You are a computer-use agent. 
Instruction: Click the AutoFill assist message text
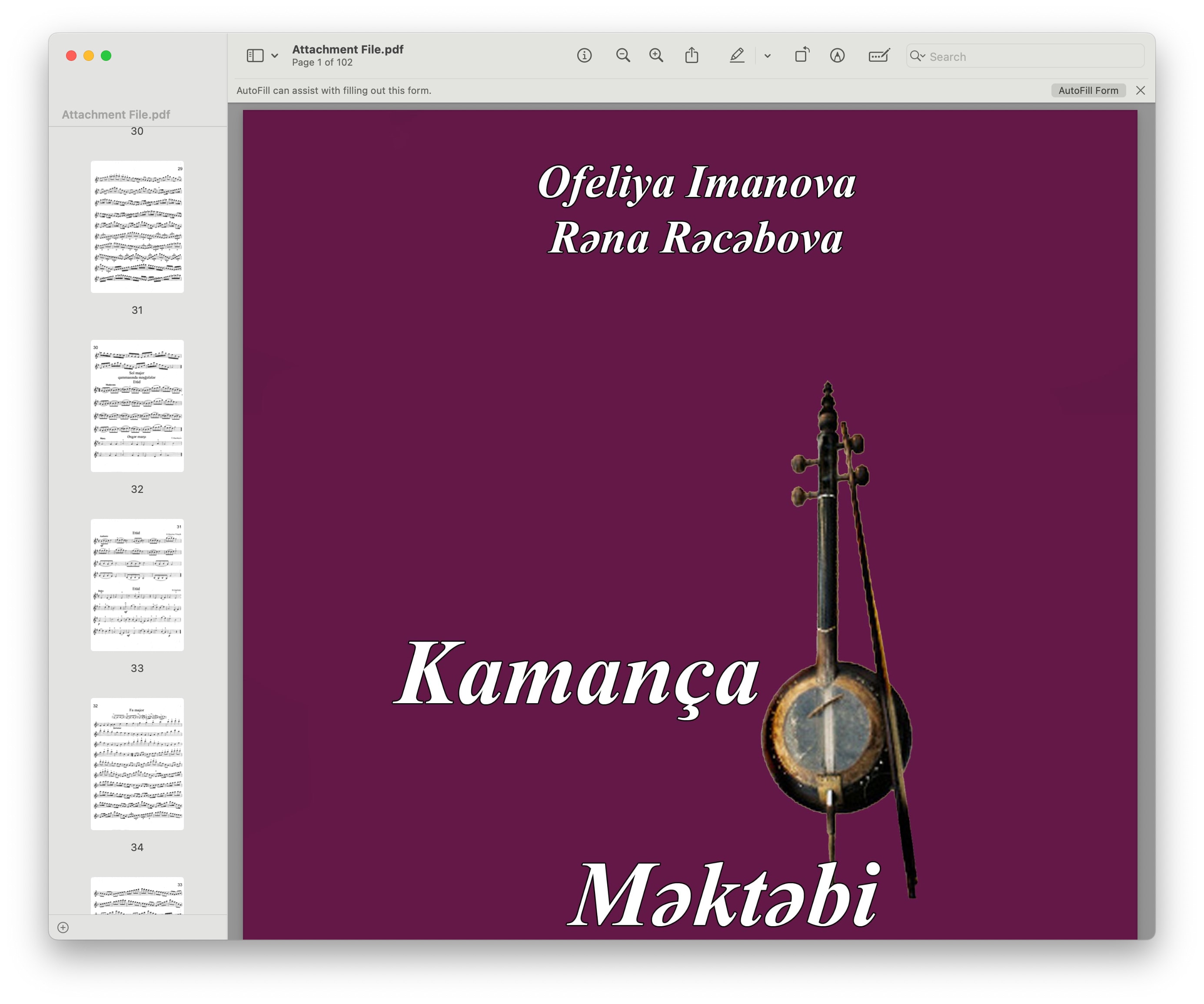pyautogui.click(x=334, y=90)
